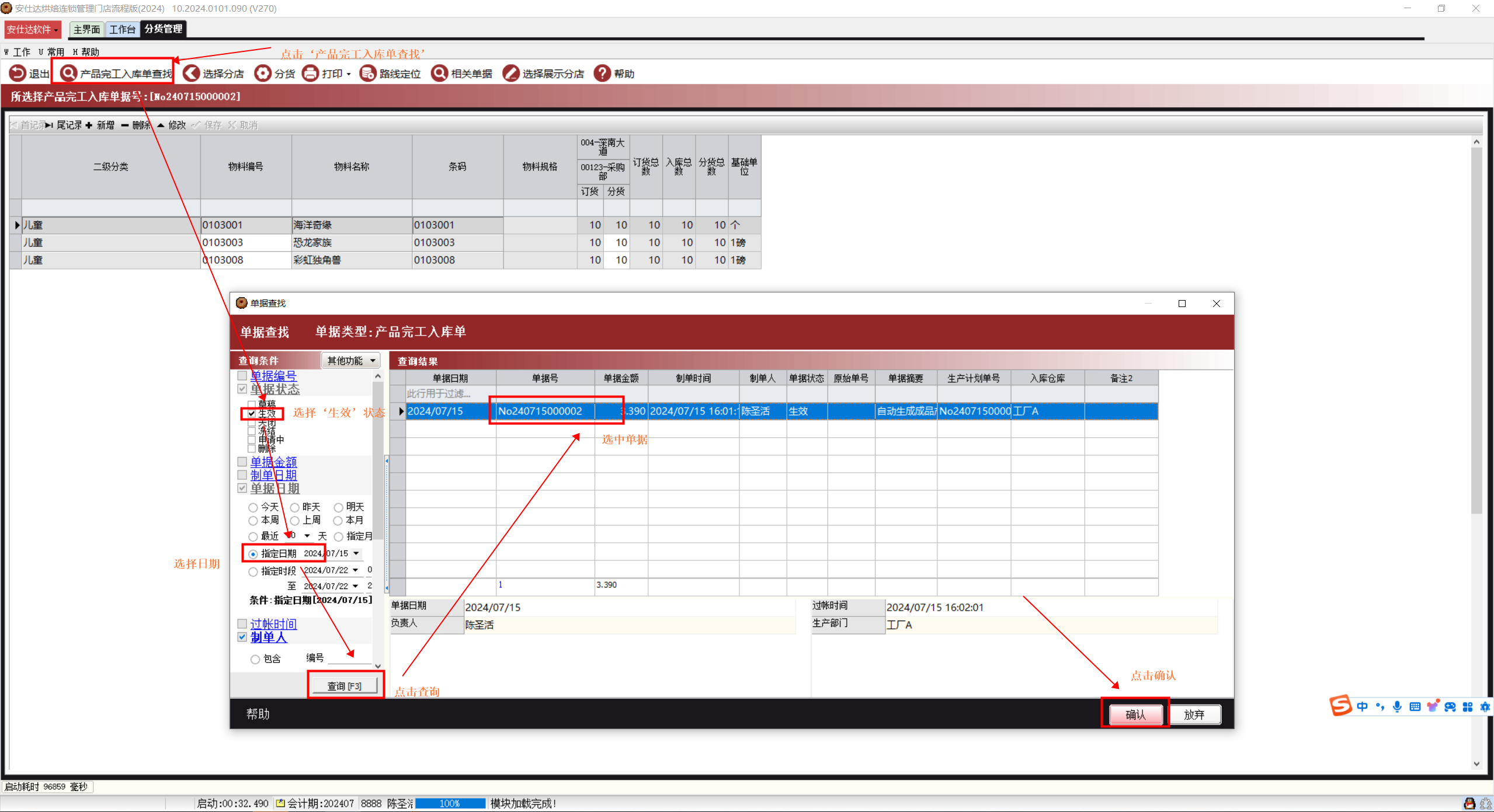The image size is (1494, 812).
Task: Click the 分货 toolbar icon
Action: click(x=263, y=74)
